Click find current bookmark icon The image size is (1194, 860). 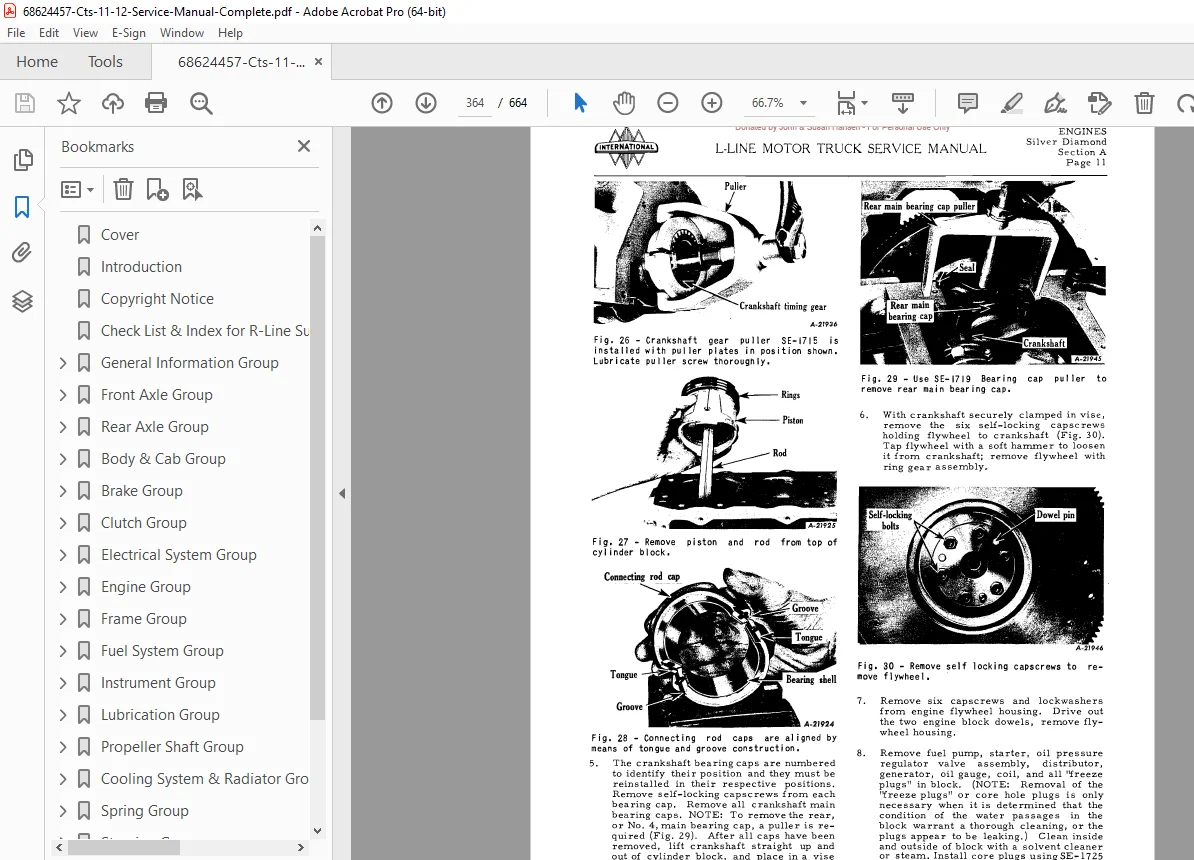tap(192, 189)
